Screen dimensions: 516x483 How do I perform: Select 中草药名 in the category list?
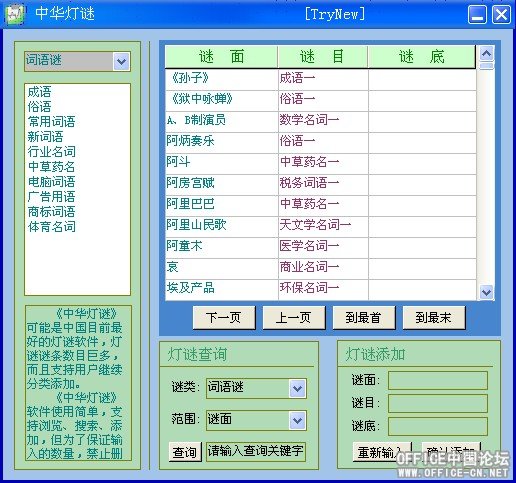[52, 166]
